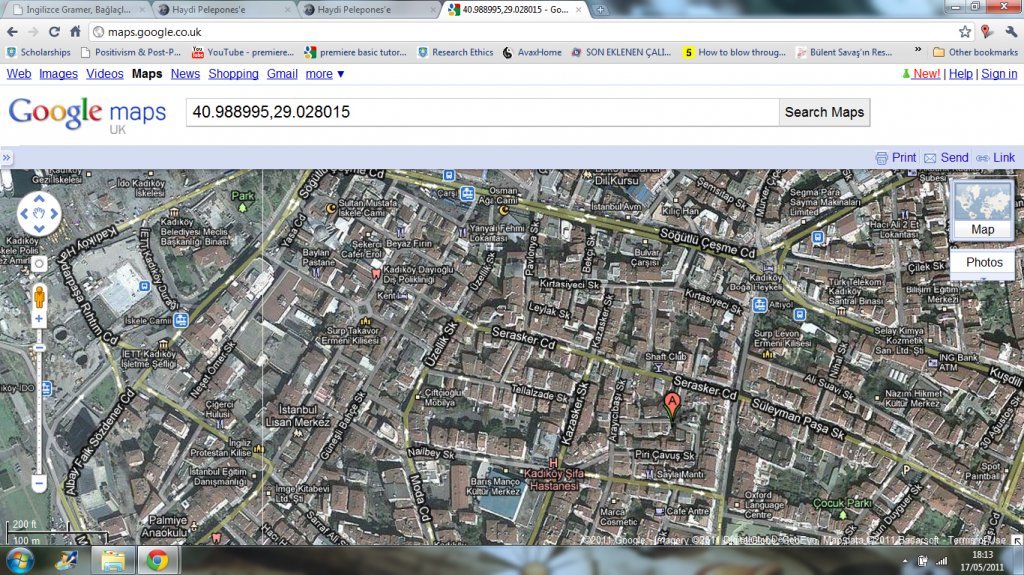Viewport: 1024px width, 575px height.
Task: Open the more dropdown menu
Action: tap(325, 74)
